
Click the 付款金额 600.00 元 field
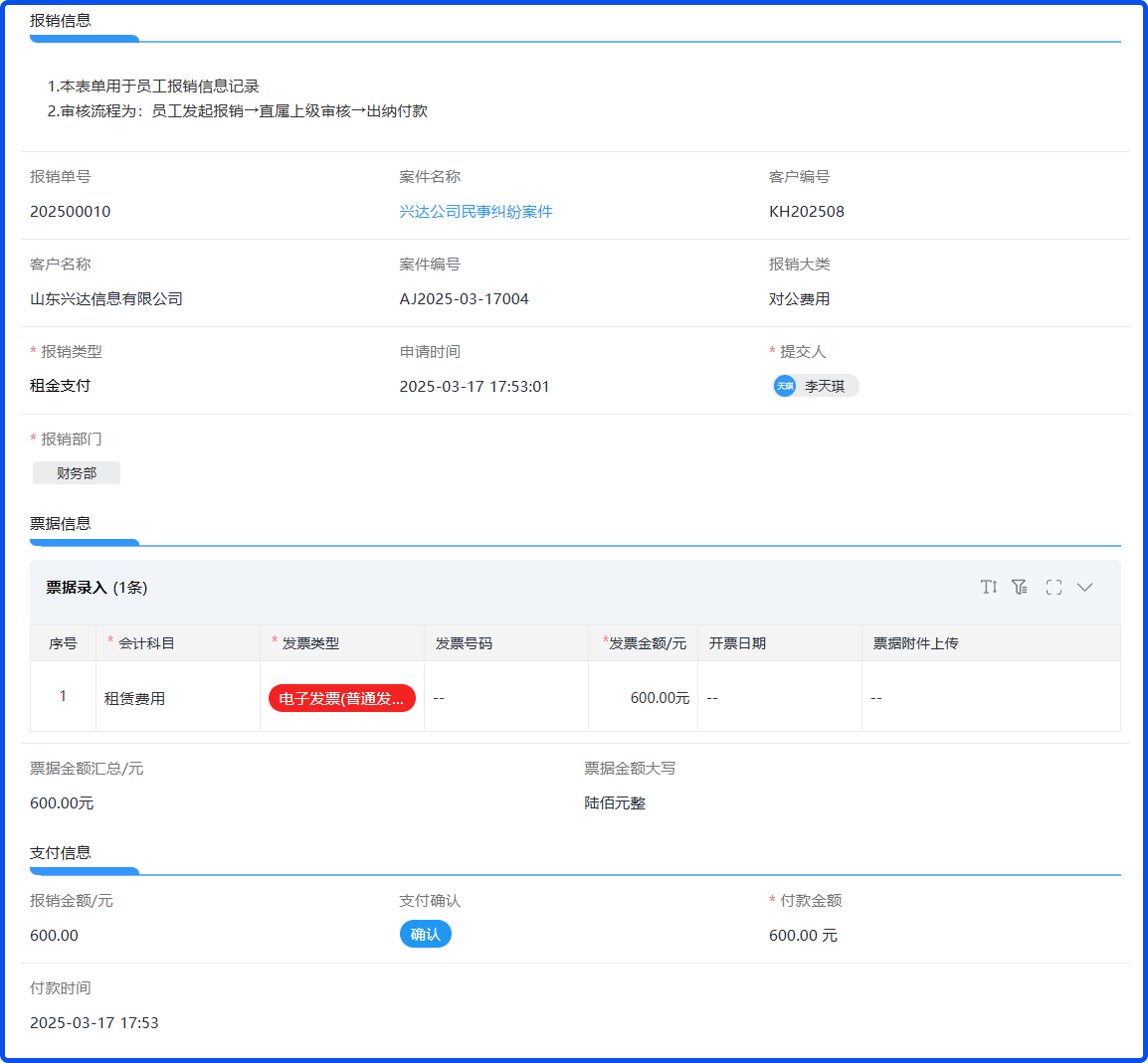[x=803, y=936]
